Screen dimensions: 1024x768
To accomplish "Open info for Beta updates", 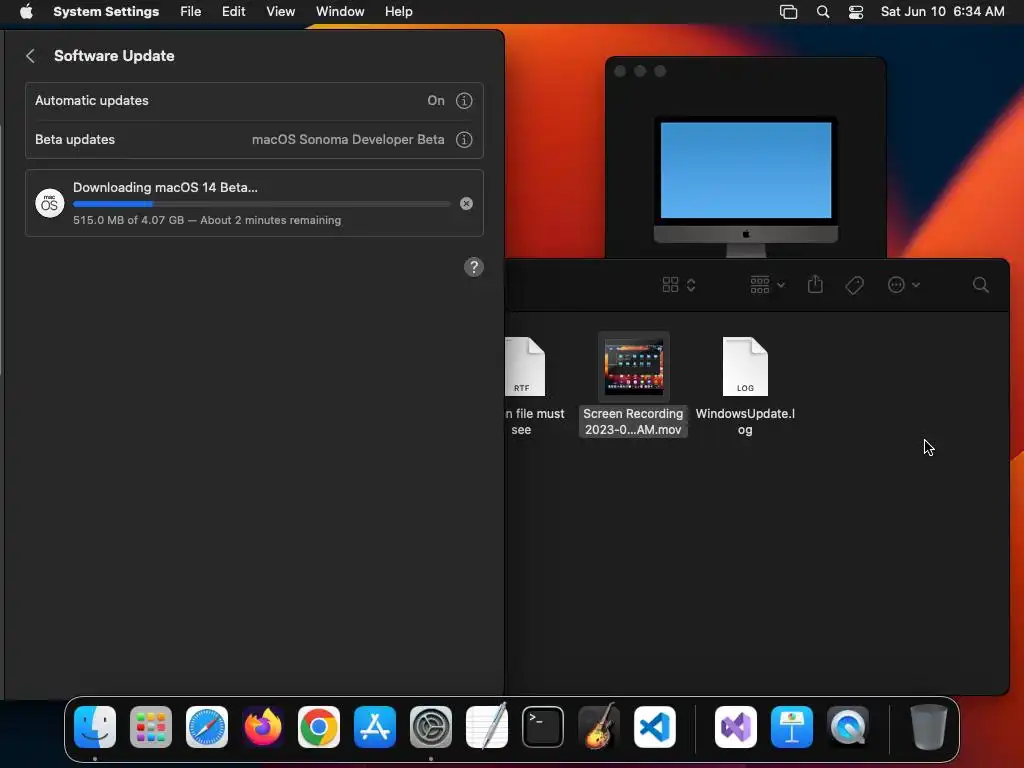I will tap(464, 140).
